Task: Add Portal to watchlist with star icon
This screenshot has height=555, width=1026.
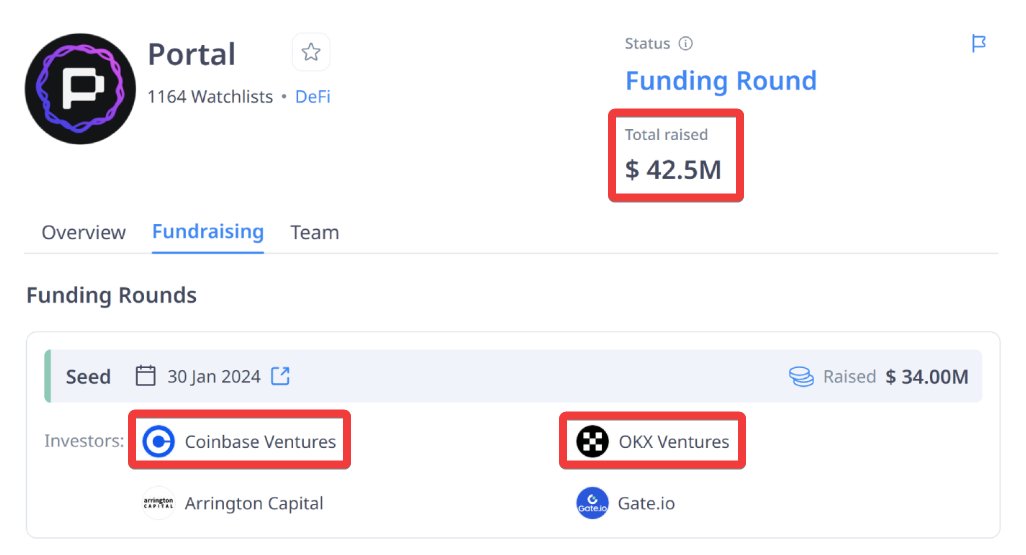Action: (x=311, y=52)
